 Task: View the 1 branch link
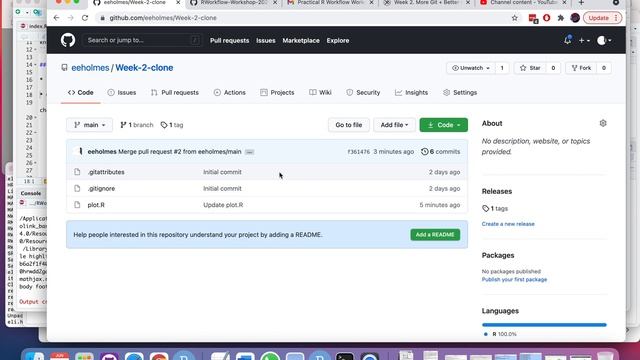(x=137, y=125)
